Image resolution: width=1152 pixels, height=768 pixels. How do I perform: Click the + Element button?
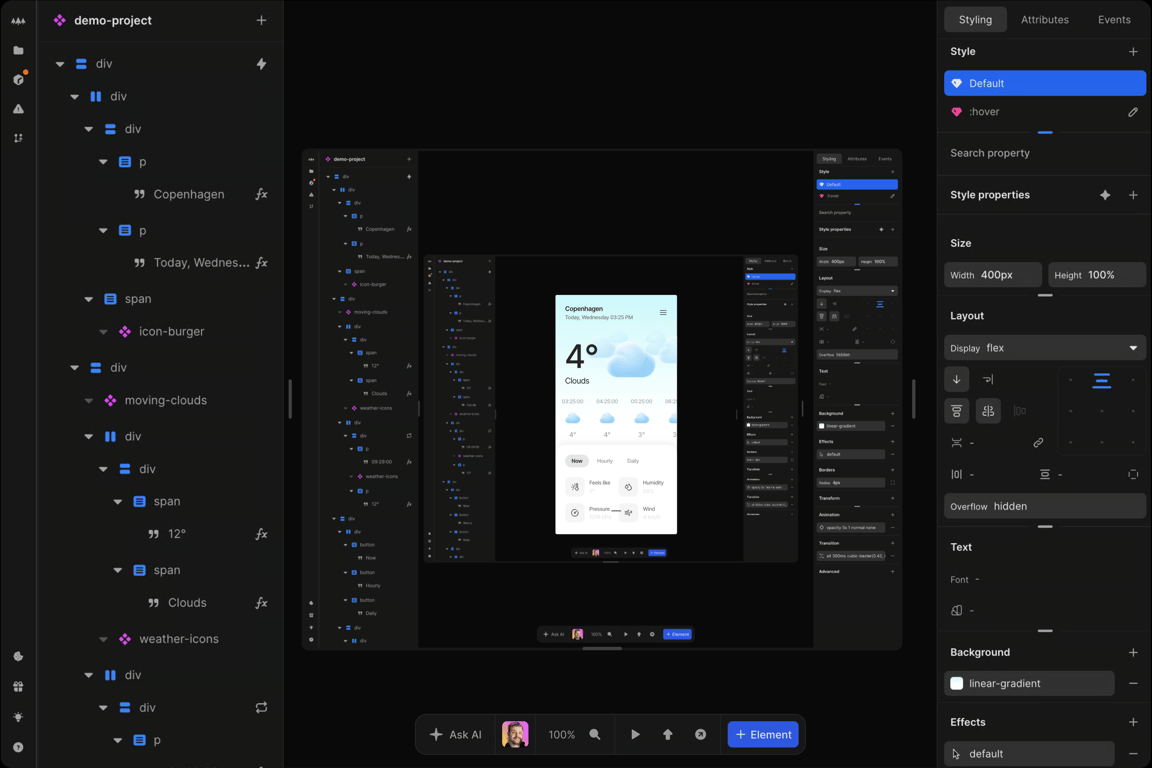click(763, 734)
